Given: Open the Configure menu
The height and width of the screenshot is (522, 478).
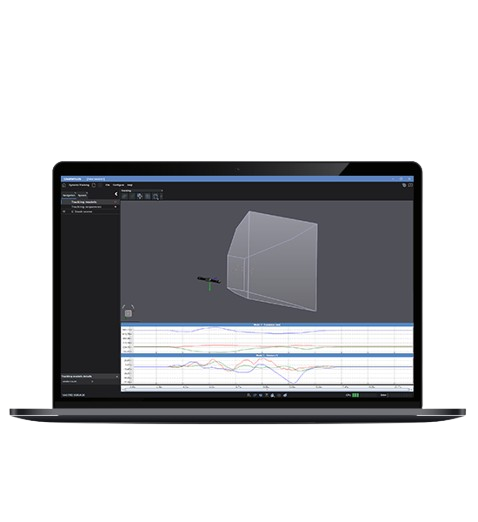Looking at the screenshot, I should tap(118, 185).
